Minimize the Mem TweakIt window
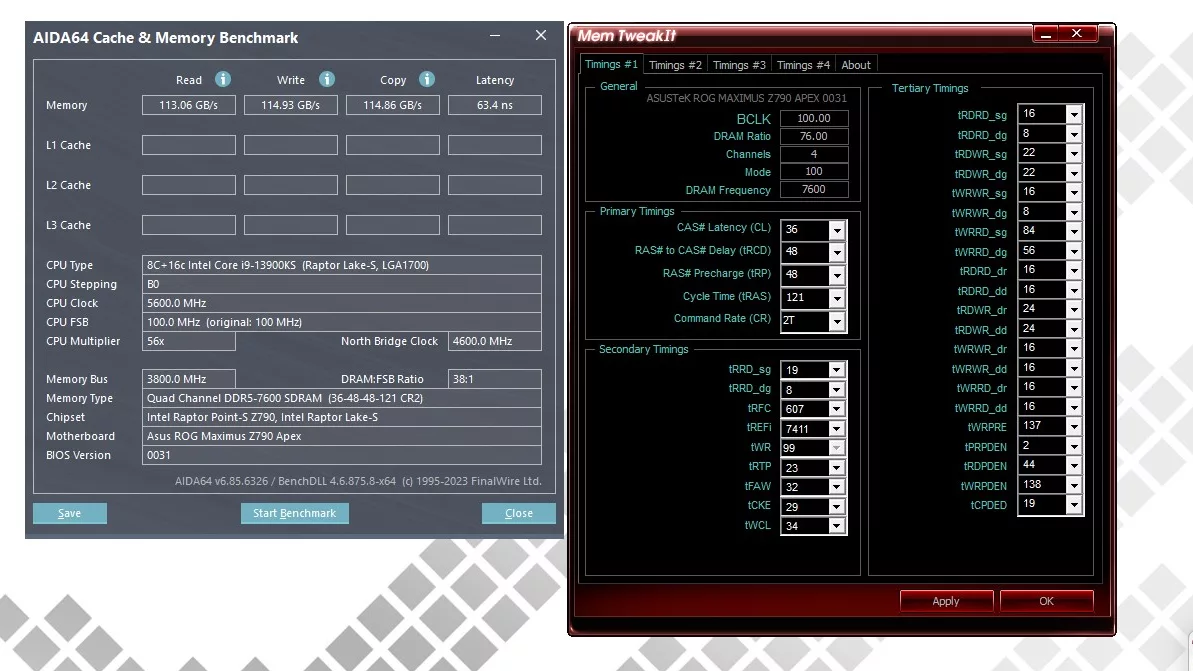Screen dimensions: 1193x671 [1046, 34]
